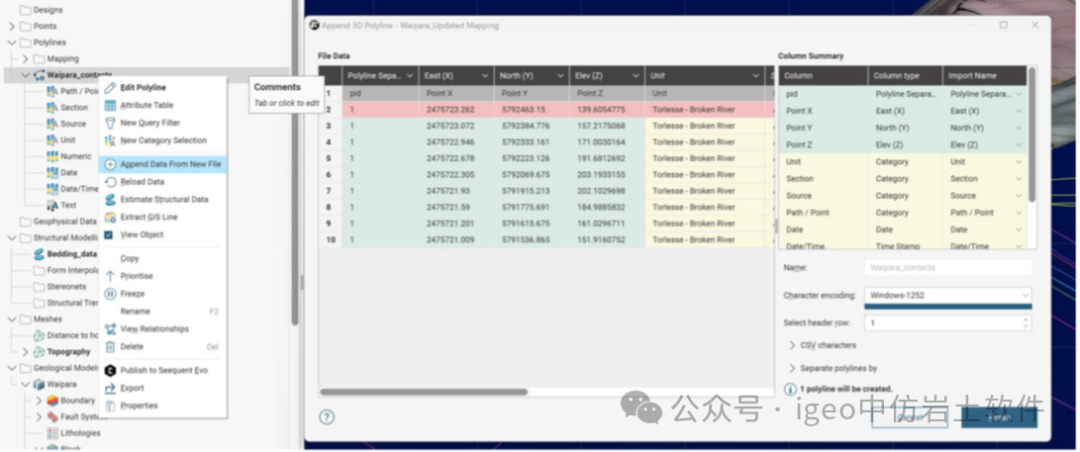The image size is (1080, 452).
Task: Click the Finish button
Action: pyautogui.click(x=1000, y=418)
